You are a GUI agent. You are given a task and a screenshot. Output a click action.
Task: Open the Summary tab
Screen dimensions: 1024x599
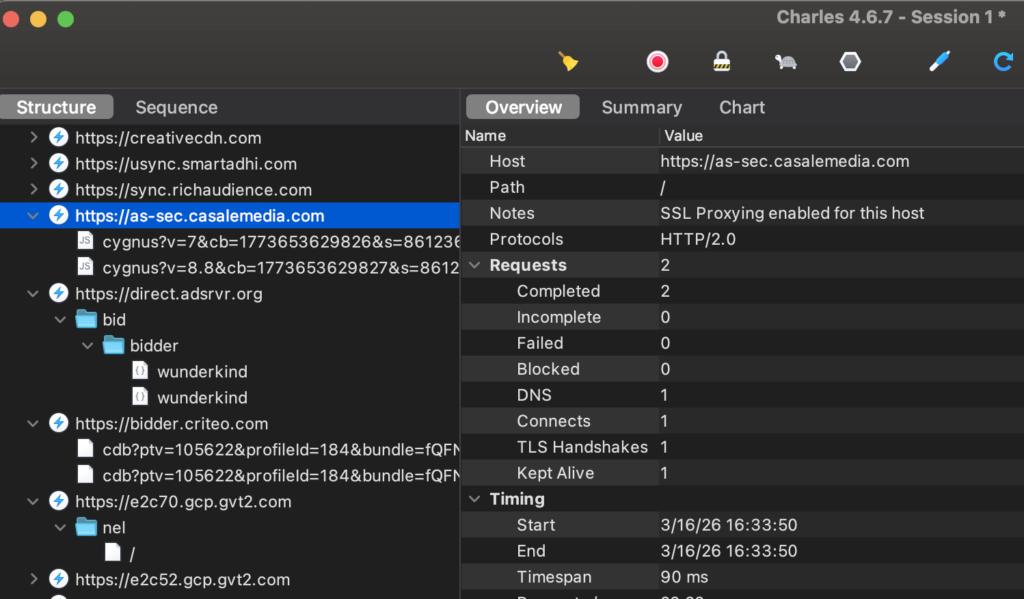click(x=641, y=107)
